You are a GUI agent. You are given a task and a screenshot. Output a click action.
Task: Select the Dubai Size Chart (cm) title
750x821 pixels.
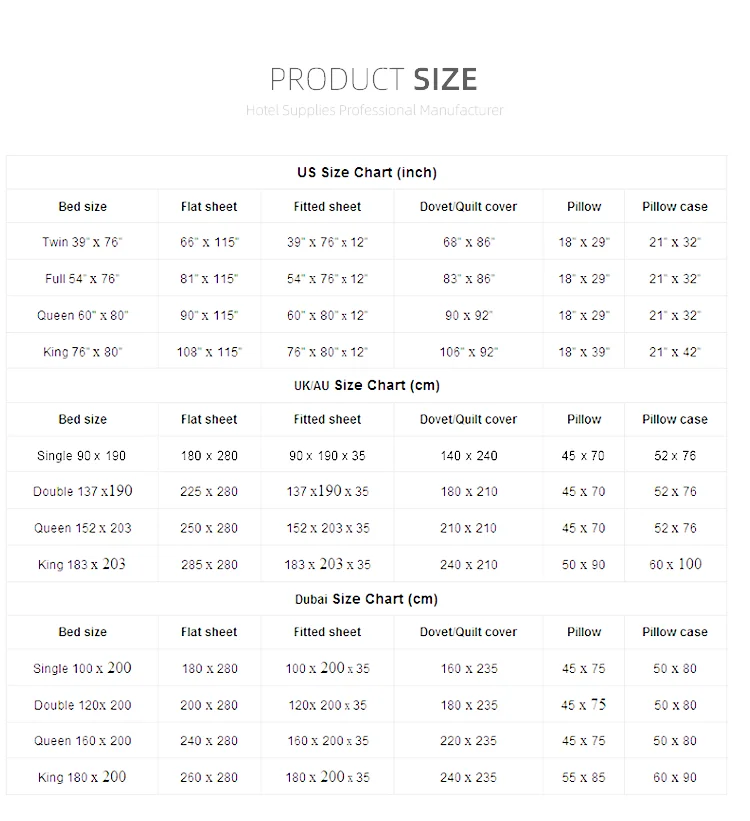pos(366,599)
